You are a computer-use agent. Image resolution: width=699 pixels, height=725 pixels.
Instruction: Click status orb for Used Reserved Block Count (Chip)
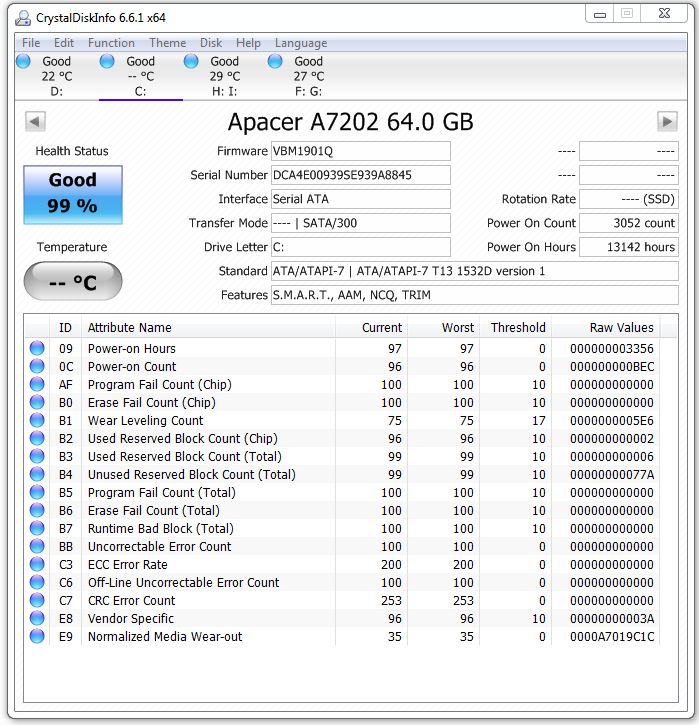coord(37,438)
